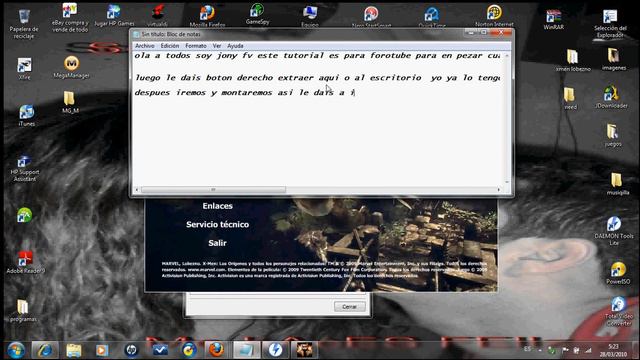Click text line starting 'ola a todos soy jony'
The width and height of the screenshot is (640, 360).
coord(317,56)
